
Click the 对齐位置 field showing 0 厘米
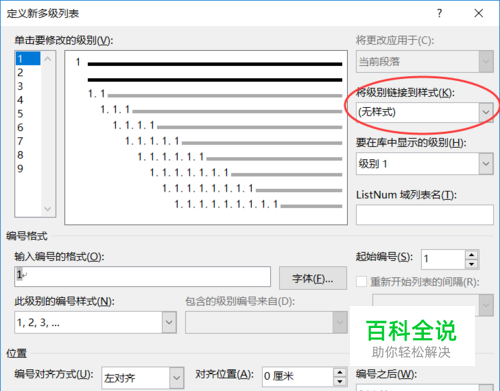[298, 377]
